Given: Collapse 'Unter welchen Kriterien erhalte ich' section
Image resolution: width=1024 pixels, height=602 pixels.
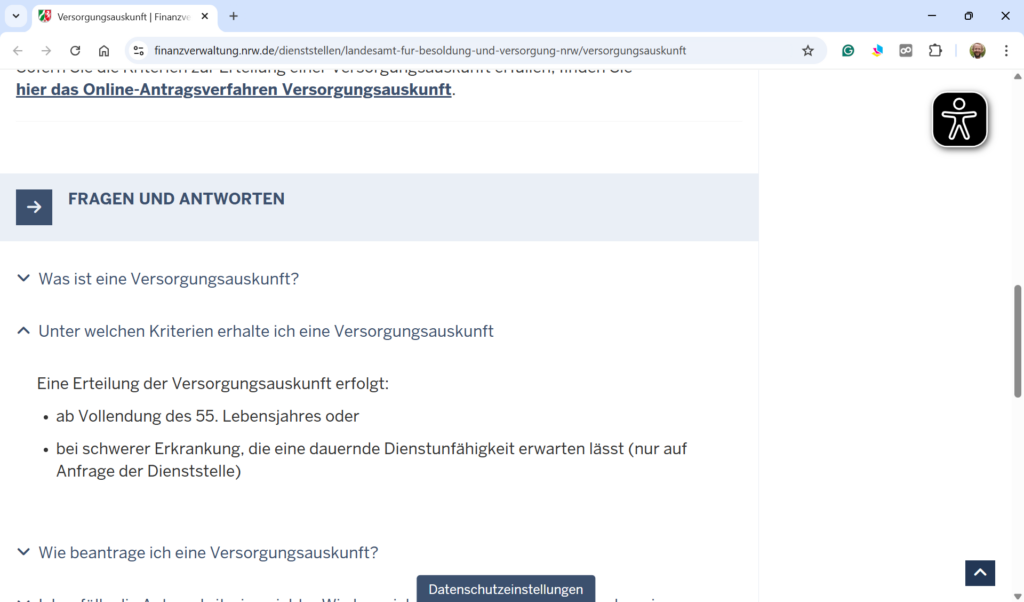Looking at the screenshot, I should pos(265,331).
